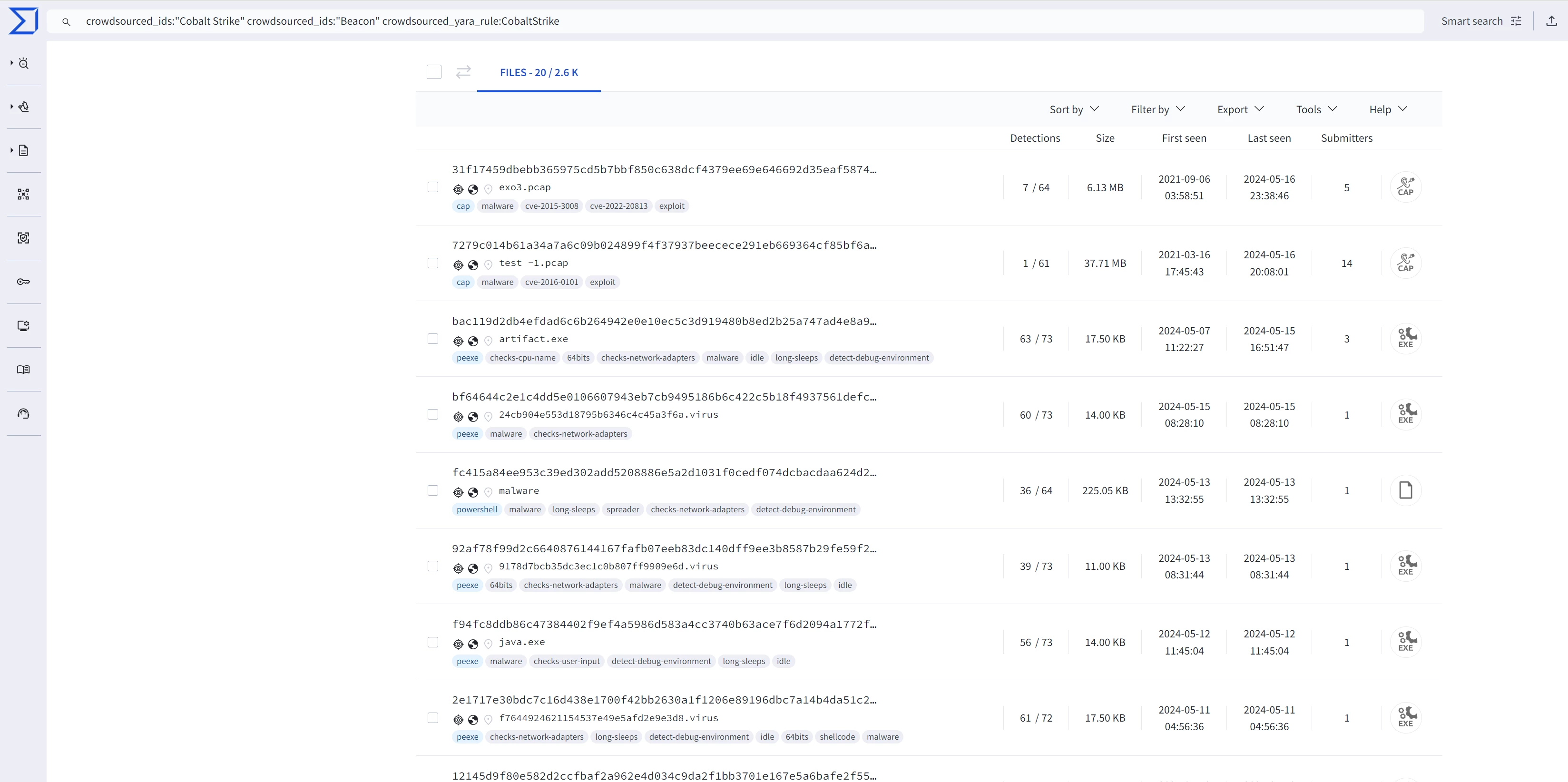Open the sidebar documentation book icon
Screen dimensions: 1568x782
point(24,370)
